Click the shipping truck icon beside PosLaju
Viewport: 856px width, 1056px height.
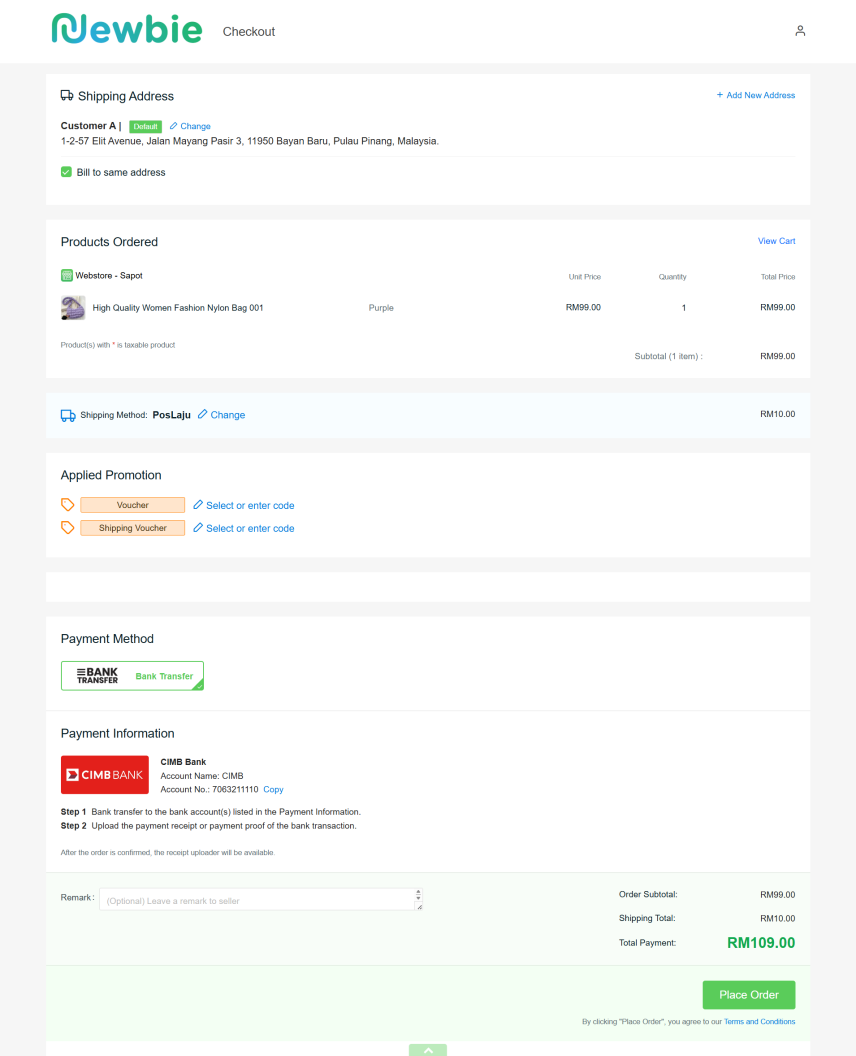tap(68, 415)
